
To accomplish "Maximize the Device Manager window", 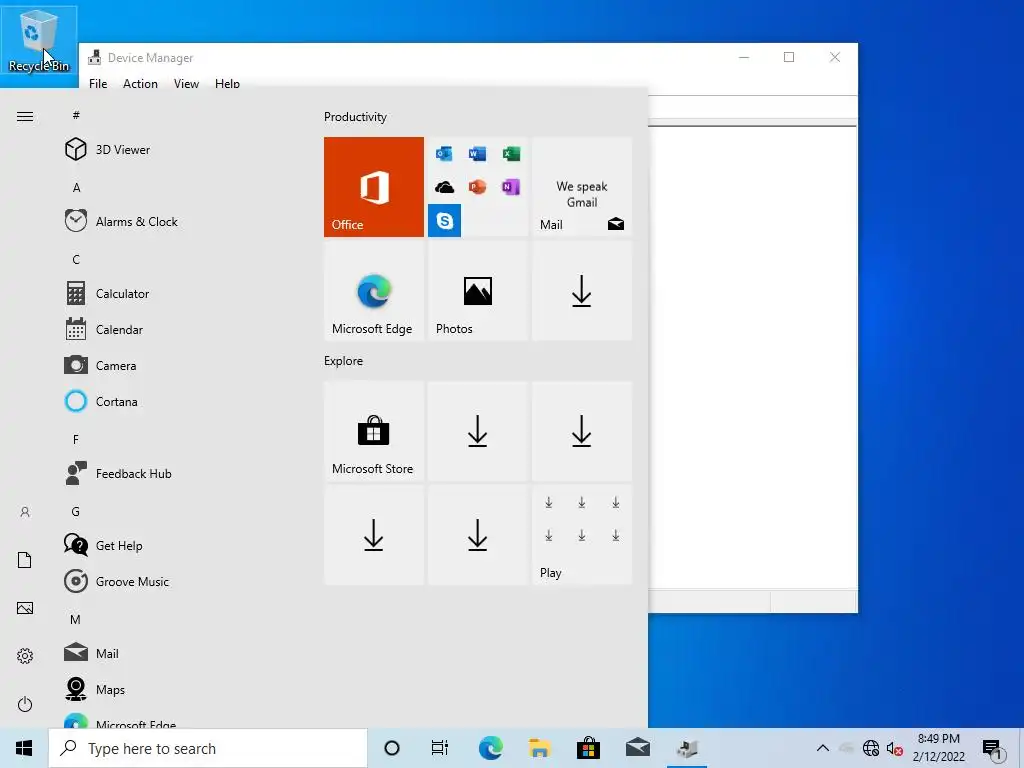I will click(789, 57).
